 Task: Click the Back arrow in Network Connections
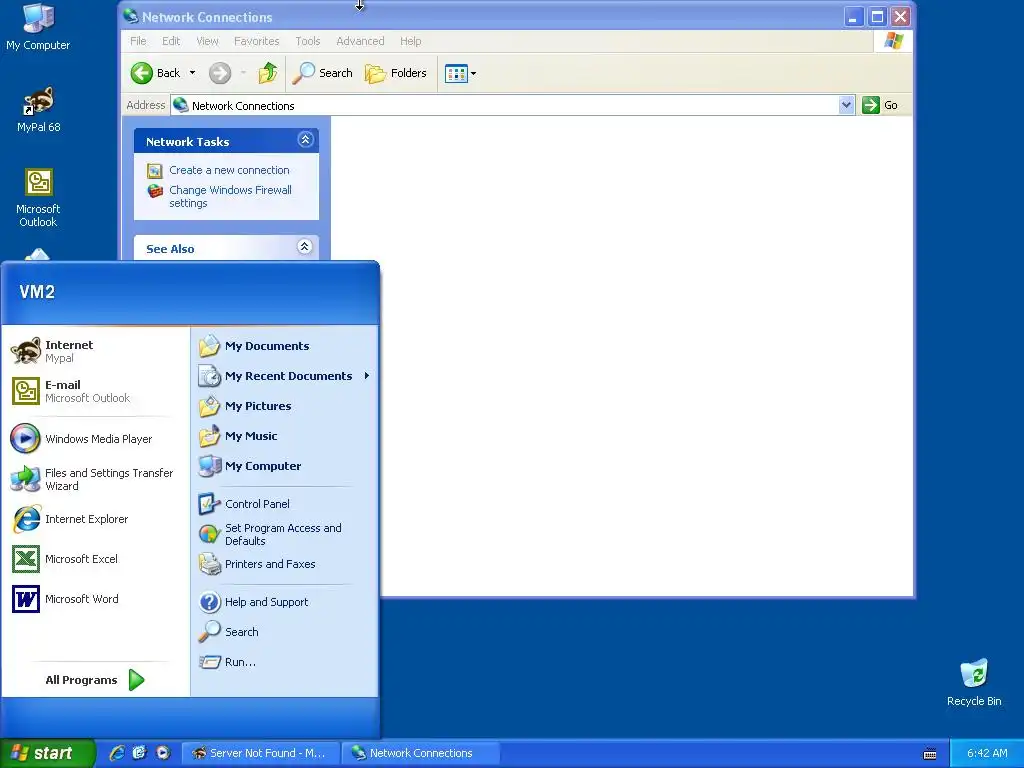coord(155,73)
